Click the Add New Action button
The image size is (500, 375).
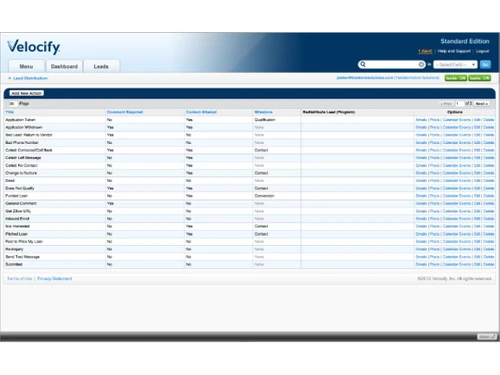click(x=27, y=93)
